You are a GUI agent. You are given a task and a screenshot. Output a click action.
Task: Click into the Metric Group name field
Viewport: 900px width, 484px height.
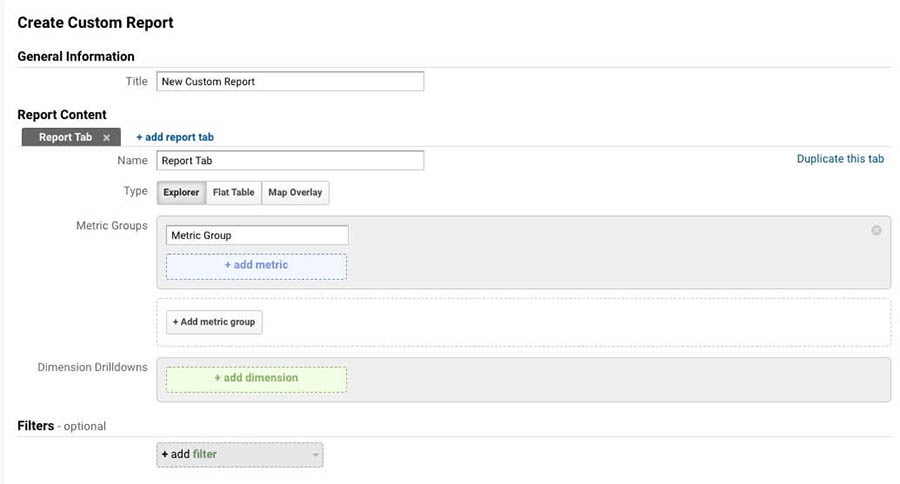point(257,235)
